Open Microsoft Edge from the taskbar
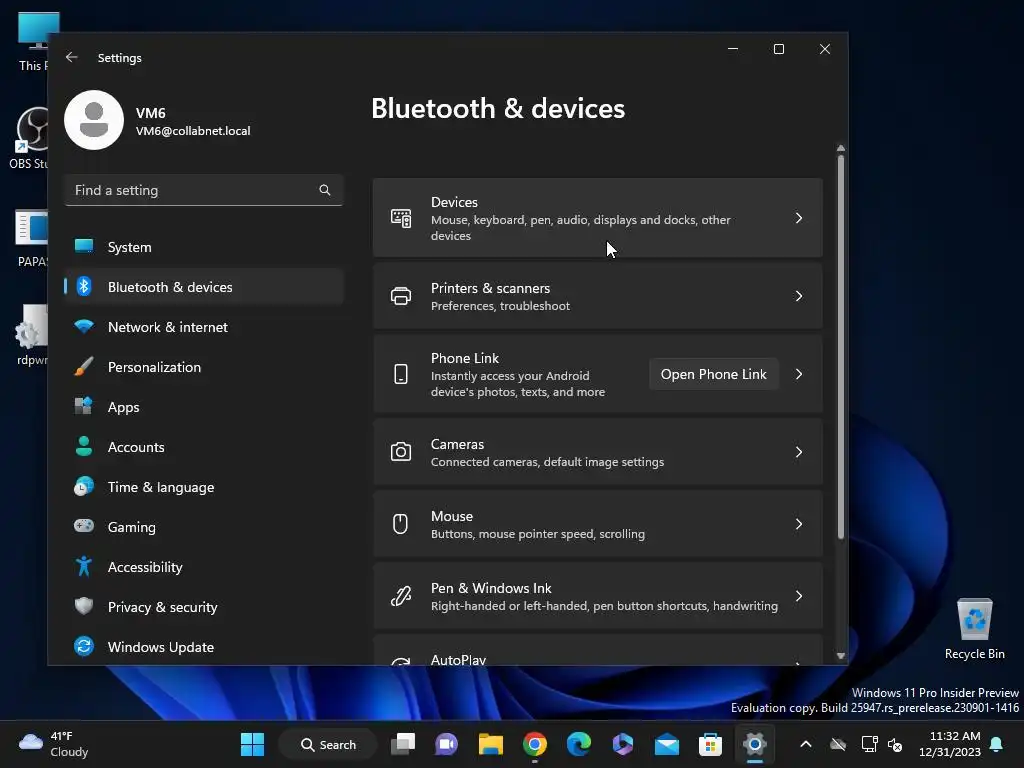Viewport: 1024px width, 768px height. (579, 744)
